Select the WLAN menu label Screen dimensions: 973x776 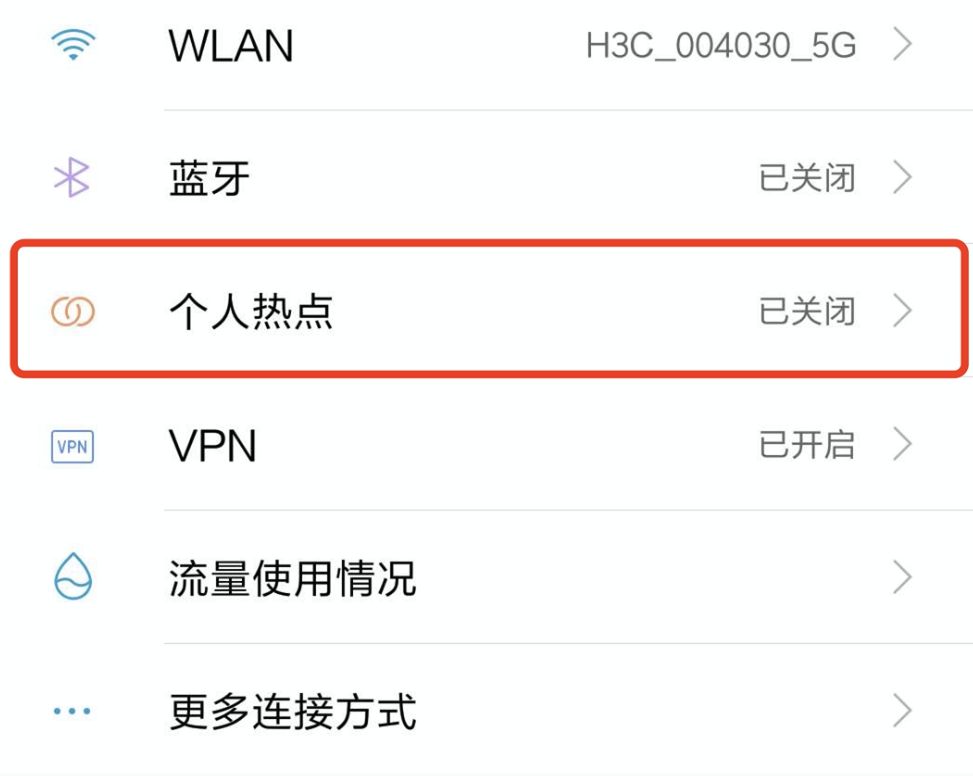point(231,46)
